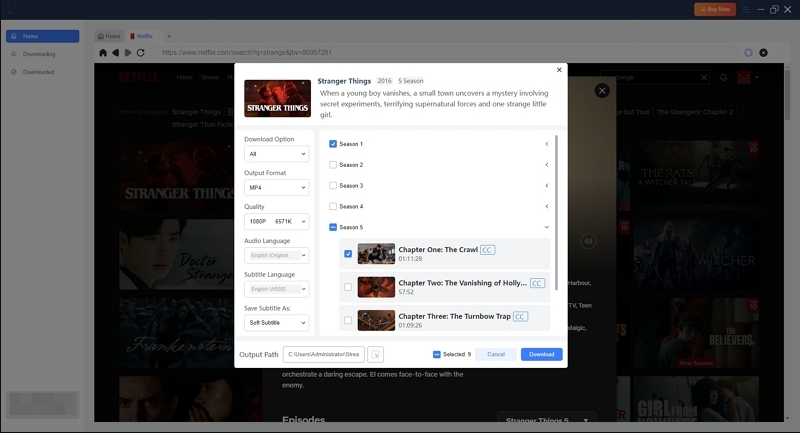The width and height of the screenshot is (800, 433).
Task: Check Chapter Three: The Turnbow Trap
Action: 348,320
